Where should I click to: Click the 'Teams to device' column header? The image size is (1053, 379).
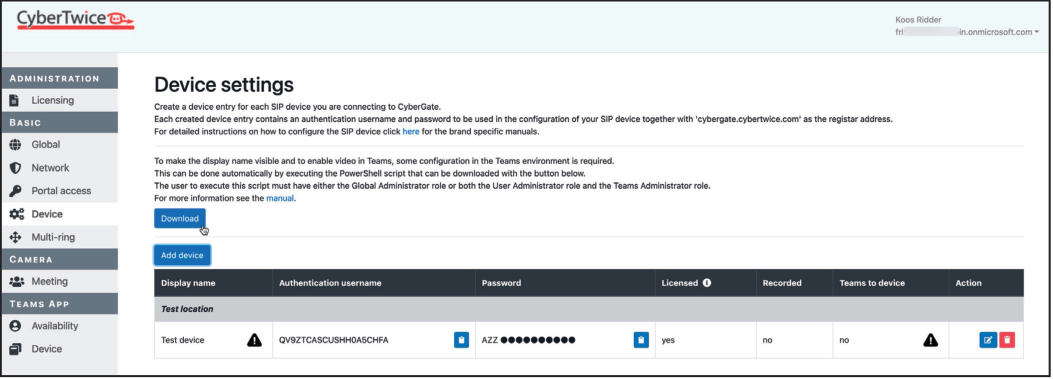(872, 283)
